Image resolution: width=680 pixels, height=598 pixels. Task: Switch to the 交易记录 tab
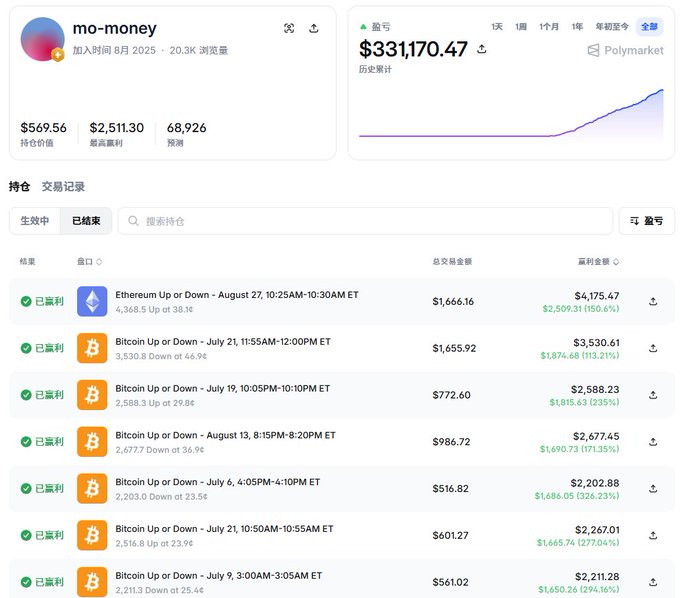click(63, 186)
